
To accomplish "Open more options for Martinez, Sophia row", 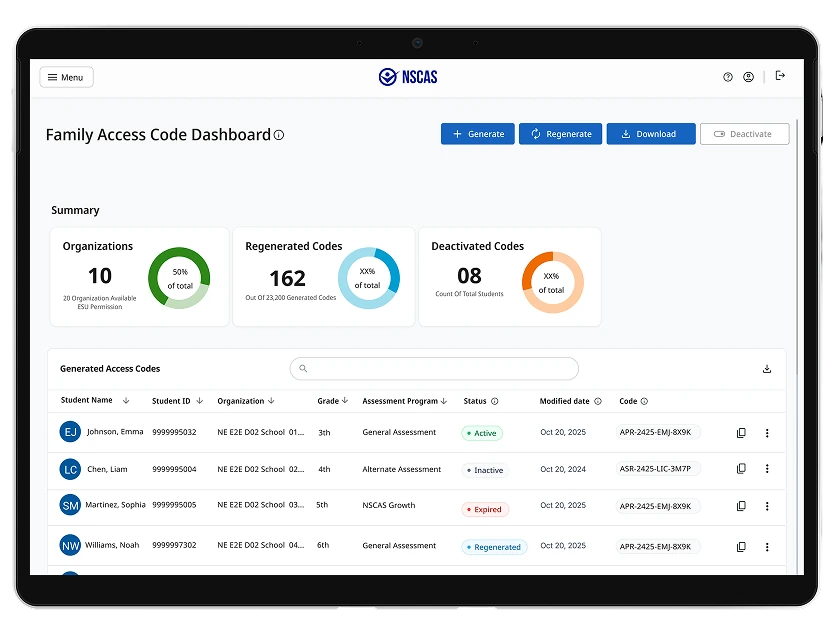I will point(767,506).
